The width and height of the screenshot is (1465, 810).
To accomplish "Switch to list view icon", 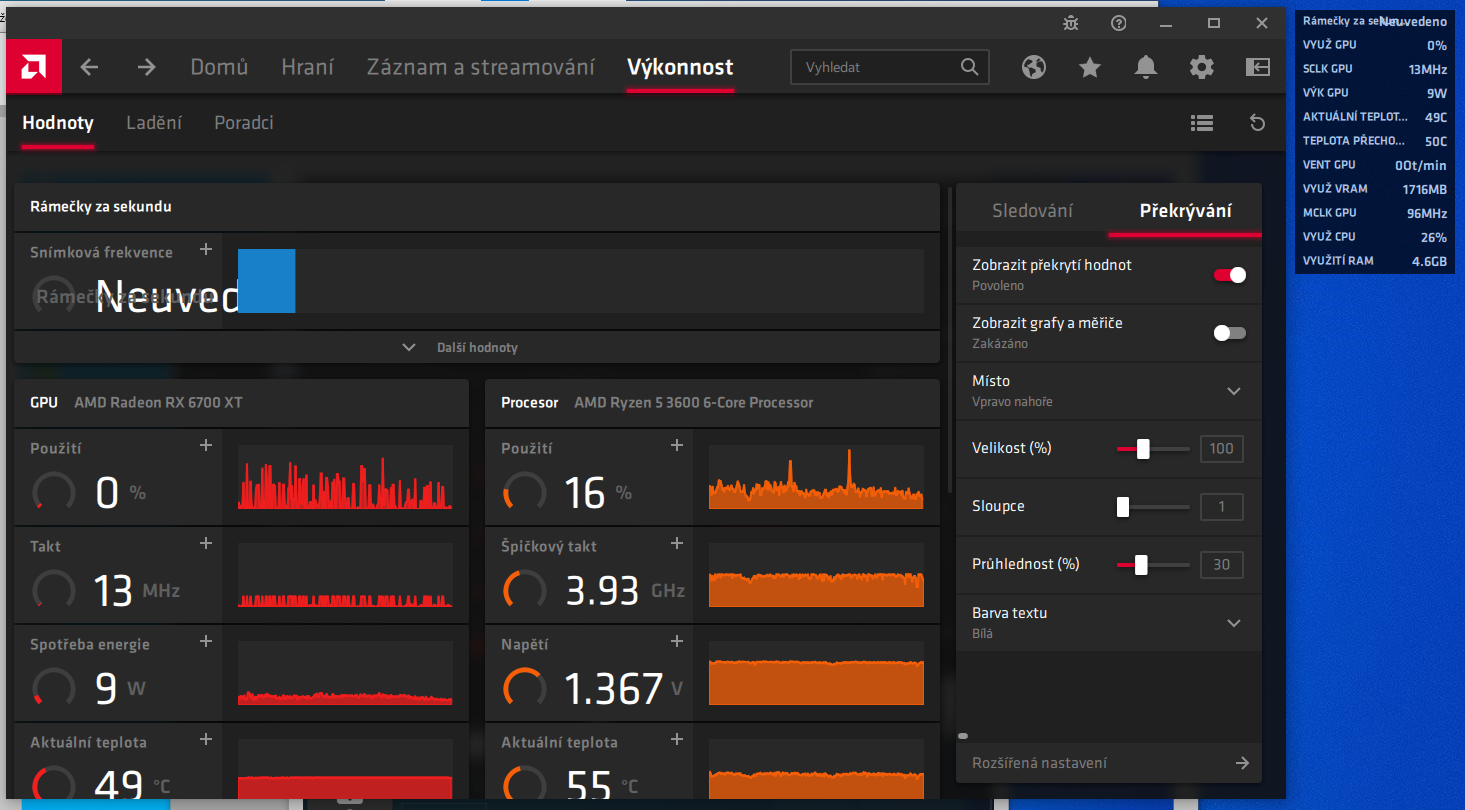I will [1202, 123].
